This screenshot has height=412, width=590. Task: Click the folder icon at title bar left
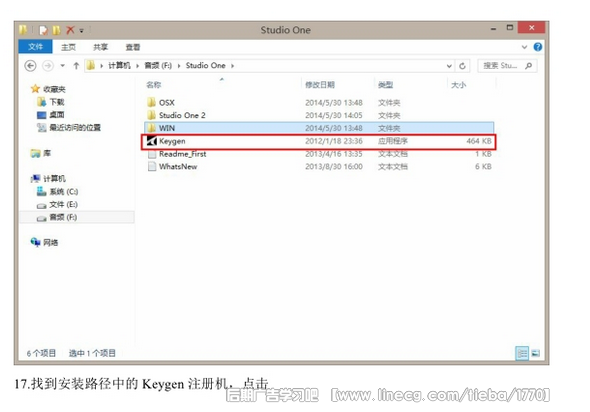[x=23, y=30]
